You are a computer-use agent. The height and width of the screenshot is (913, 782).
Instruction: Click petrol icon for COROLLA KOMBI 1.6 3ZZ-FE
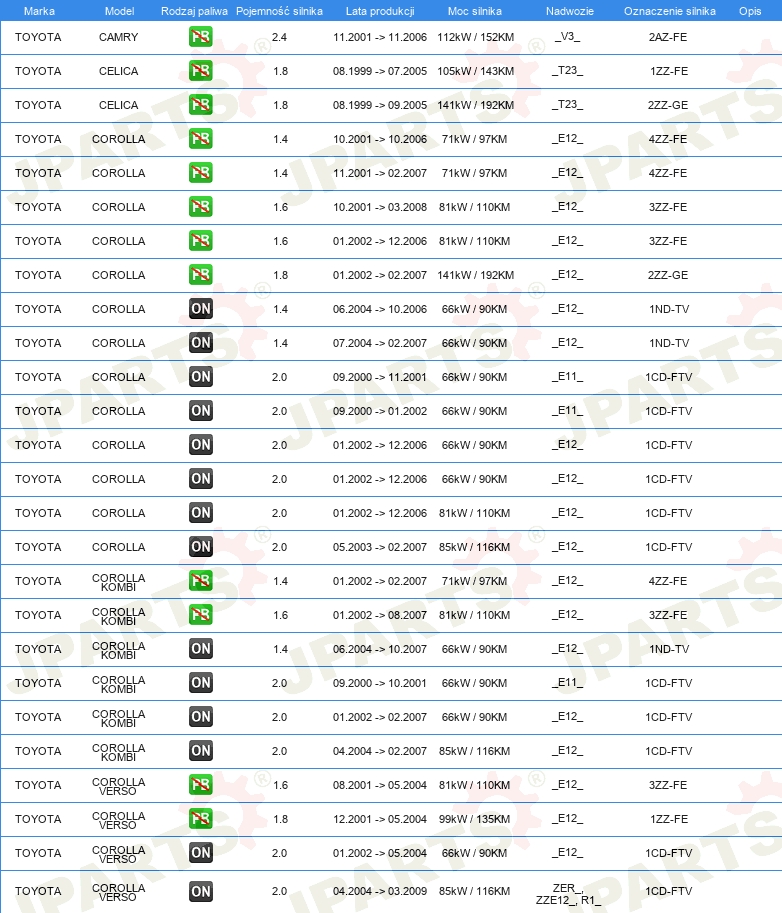click(x=200, y=615)
